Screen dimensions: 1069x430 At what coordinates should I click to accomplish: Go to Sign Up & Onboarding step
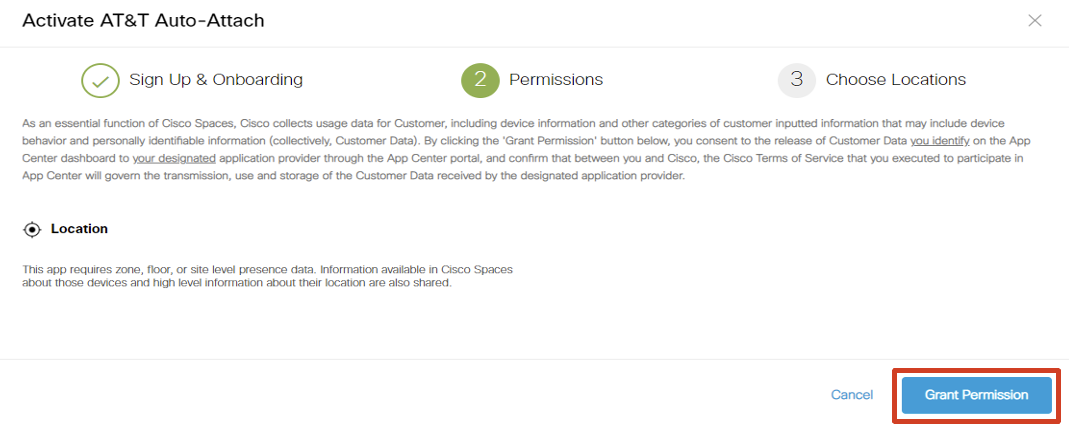(x=215, y=80)
